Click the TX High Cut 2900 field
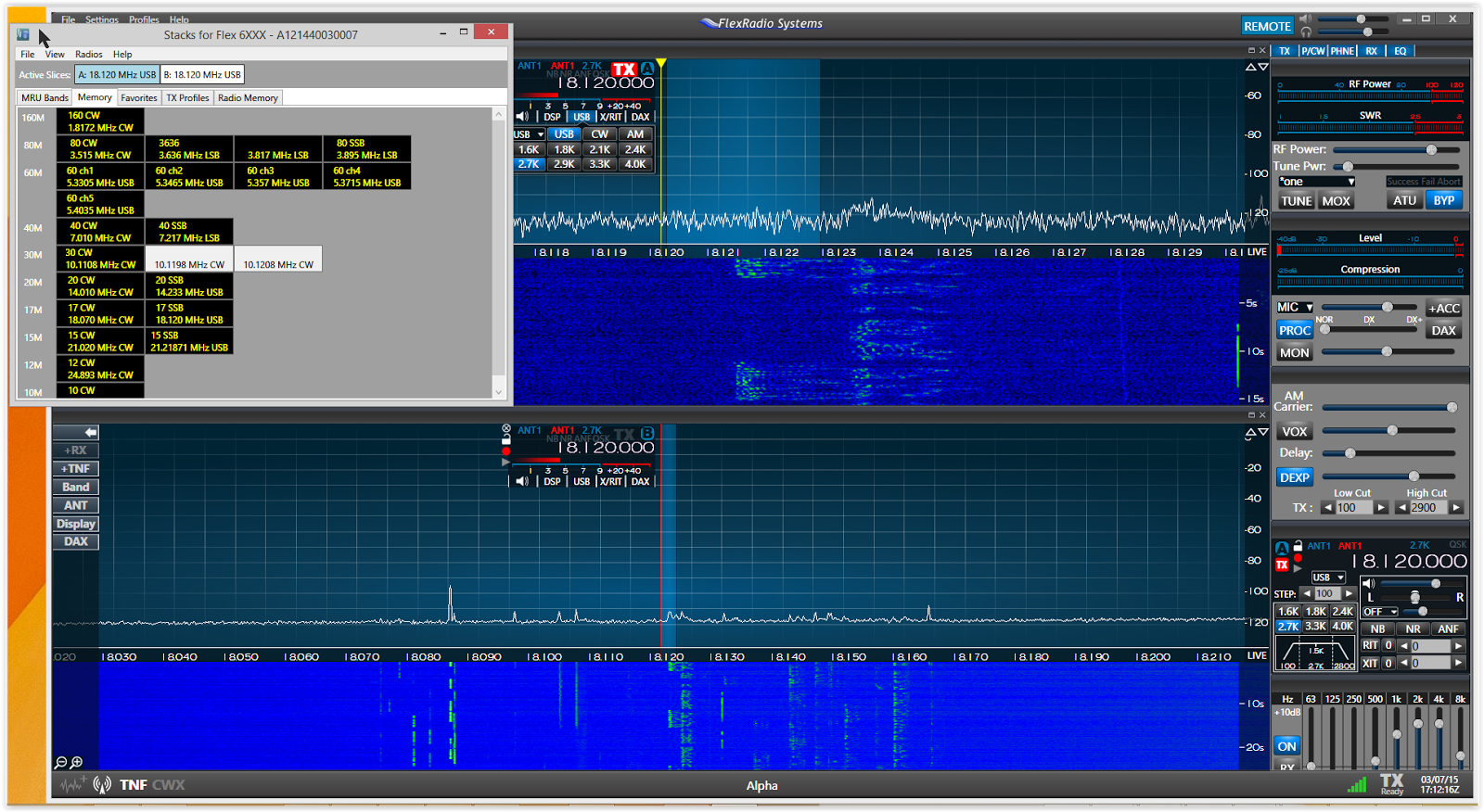 [x=1427, y=508]
